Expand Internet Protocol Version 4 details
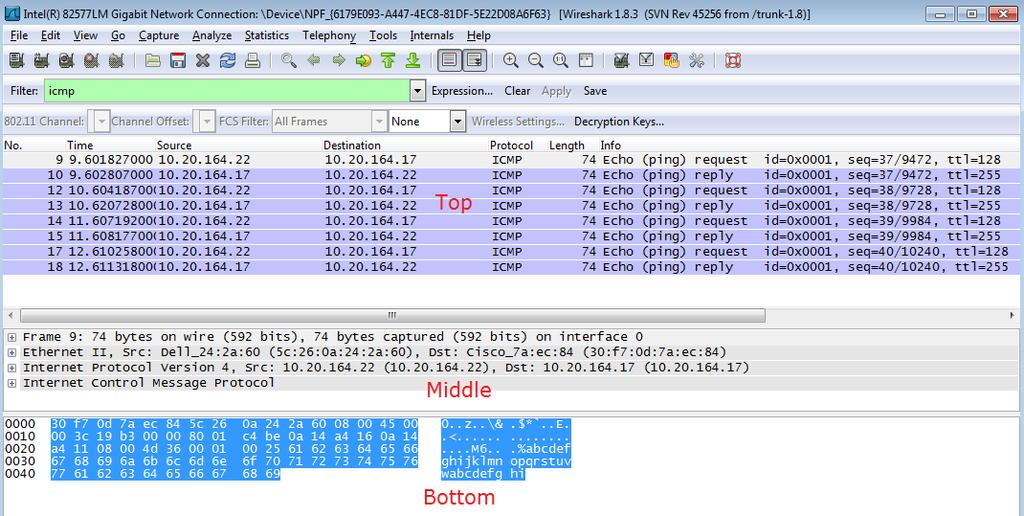This screenshot has height=516, width=1024. coord(12,368)
